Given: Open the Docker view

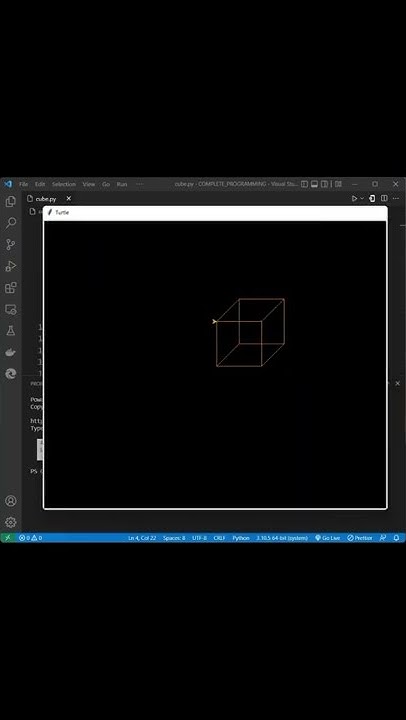Looking at the screenshot, I should (x=10, y=352).
